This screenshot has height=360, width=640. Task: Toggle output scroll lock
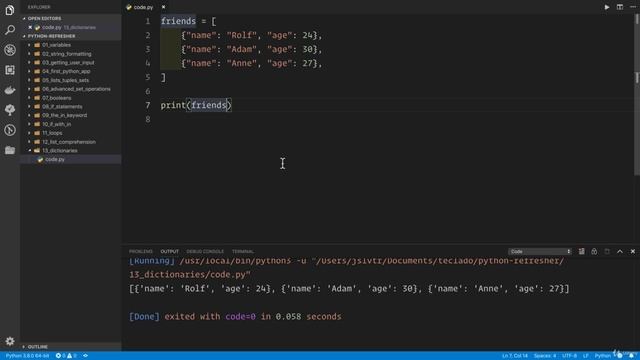(x=594, y=251)
